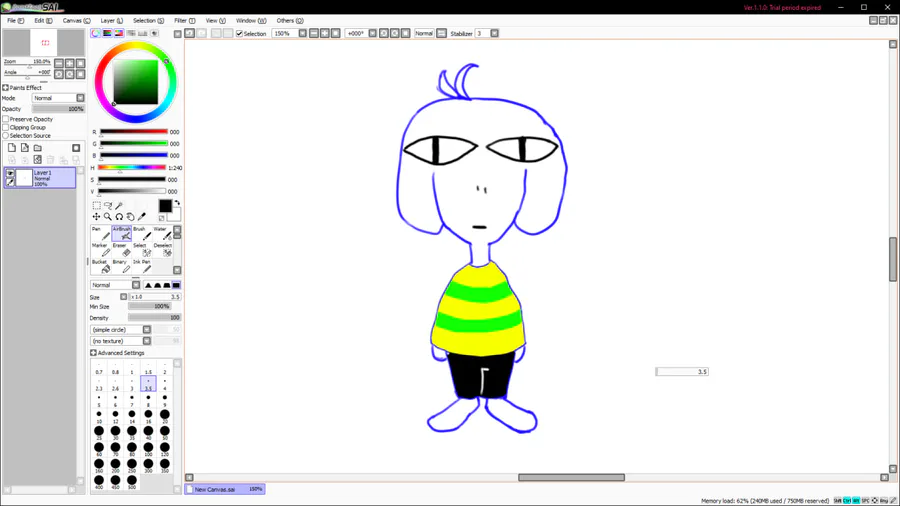Choose brush size 20 preset
The image size is (900, 506).
[x=165, y=417]
